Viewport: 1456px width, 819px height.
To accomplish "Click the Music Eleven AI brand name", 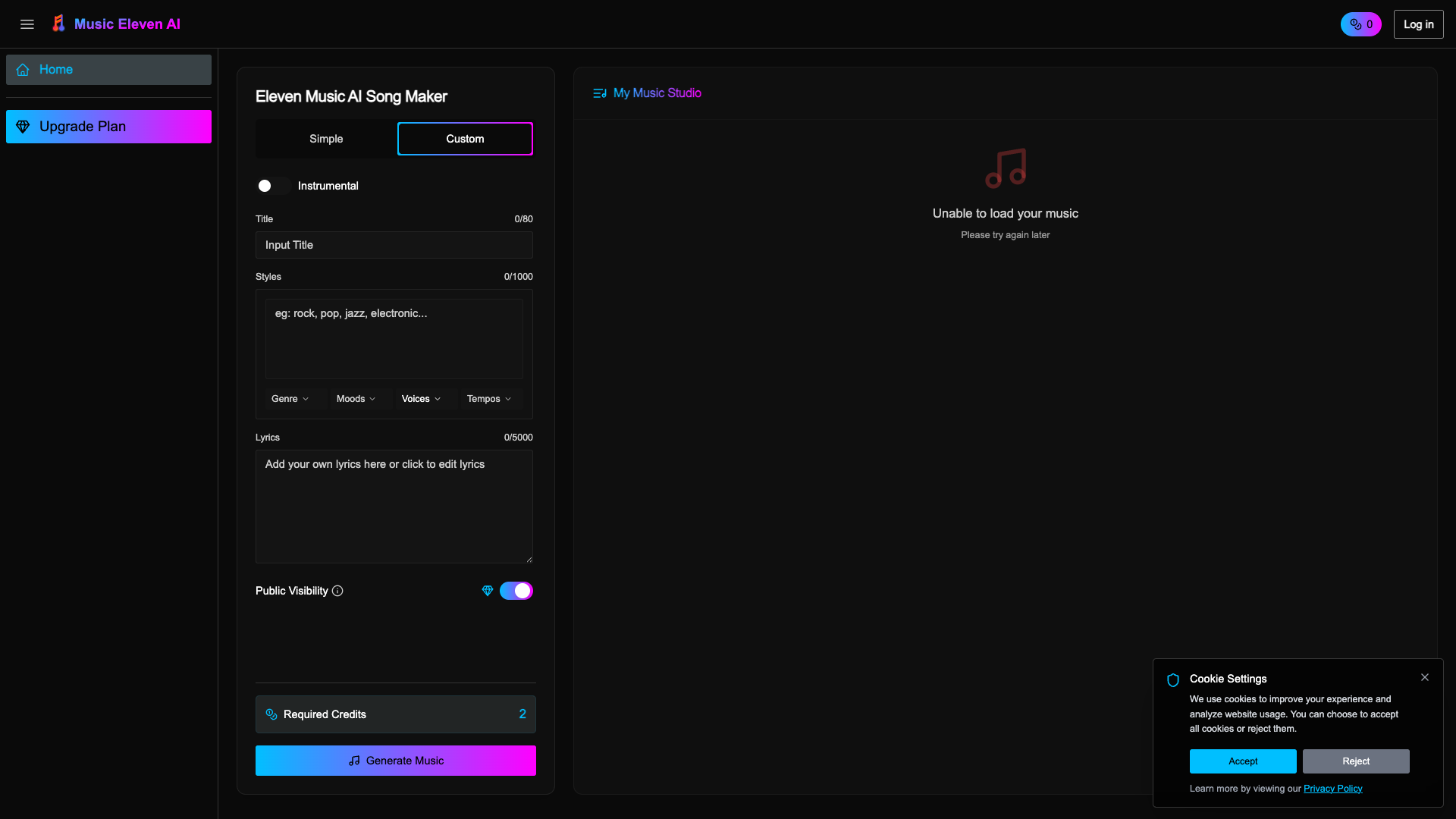I will [127, 24].
